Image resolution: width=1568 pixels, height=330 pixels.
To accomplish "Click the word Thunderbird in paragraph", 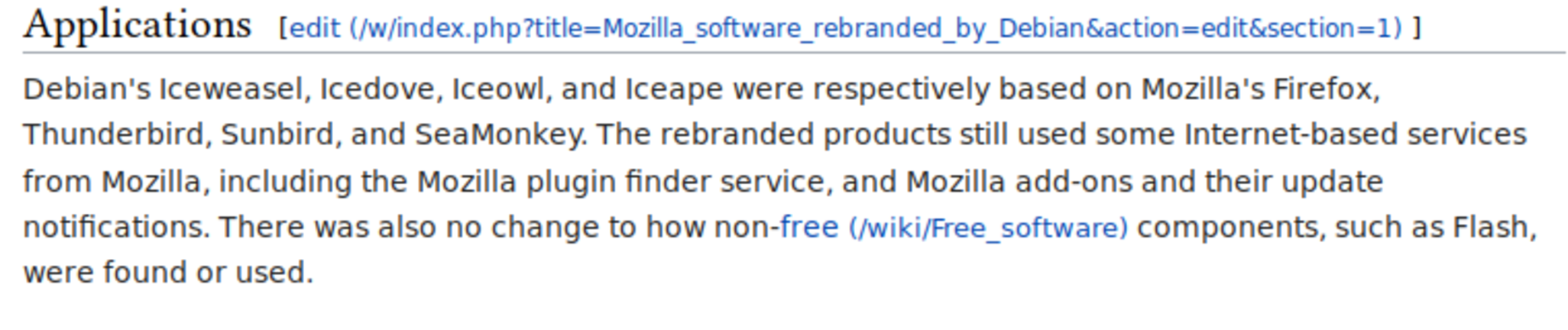I will 114,135.
